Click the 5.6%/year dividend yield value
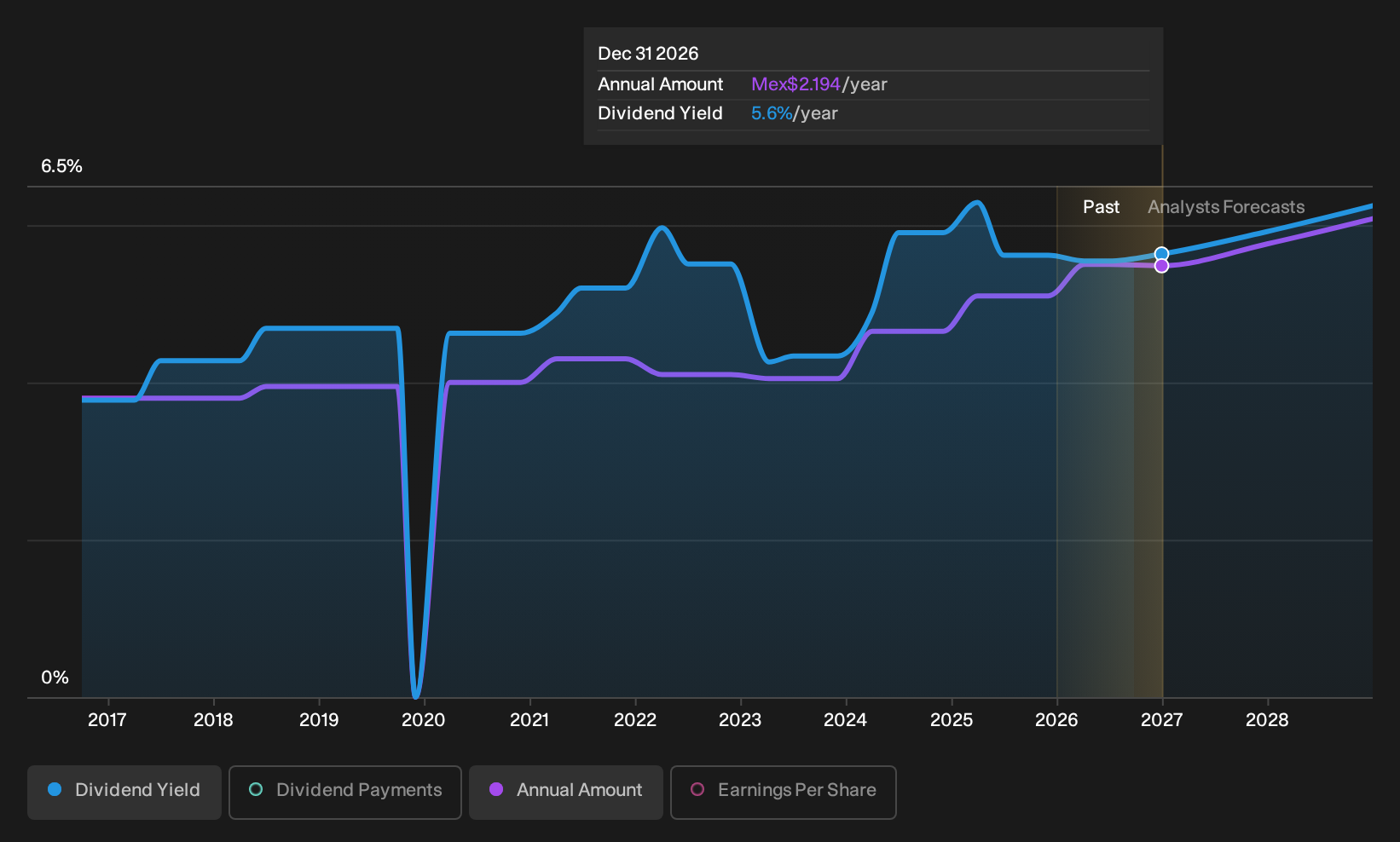The width and height of the screenshot is (1400, 842). pyautogui.click(x=795, y=113)
